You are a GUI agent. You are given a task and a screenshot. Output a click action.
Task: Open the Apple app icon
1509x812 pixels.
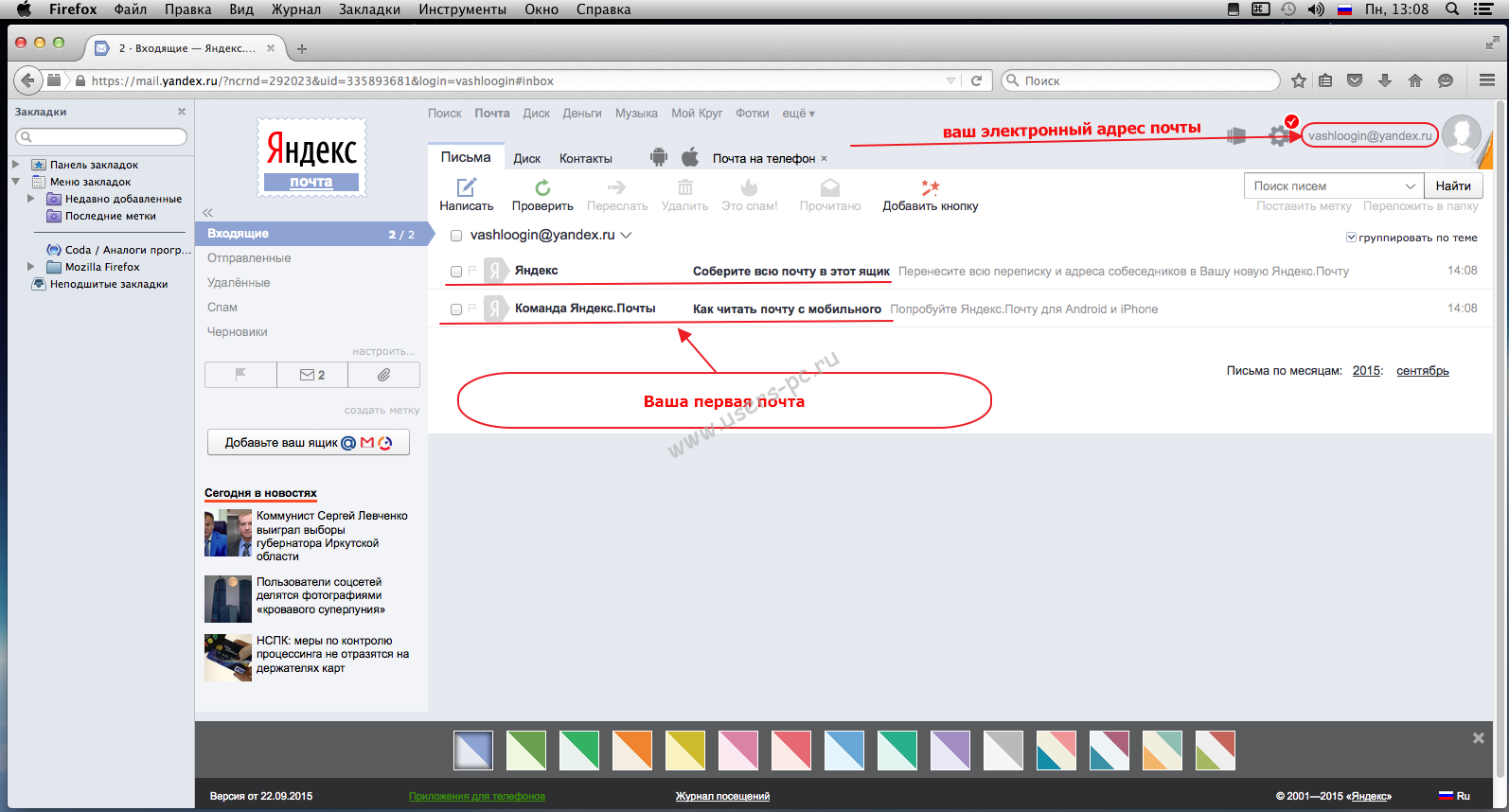point(690,157)
